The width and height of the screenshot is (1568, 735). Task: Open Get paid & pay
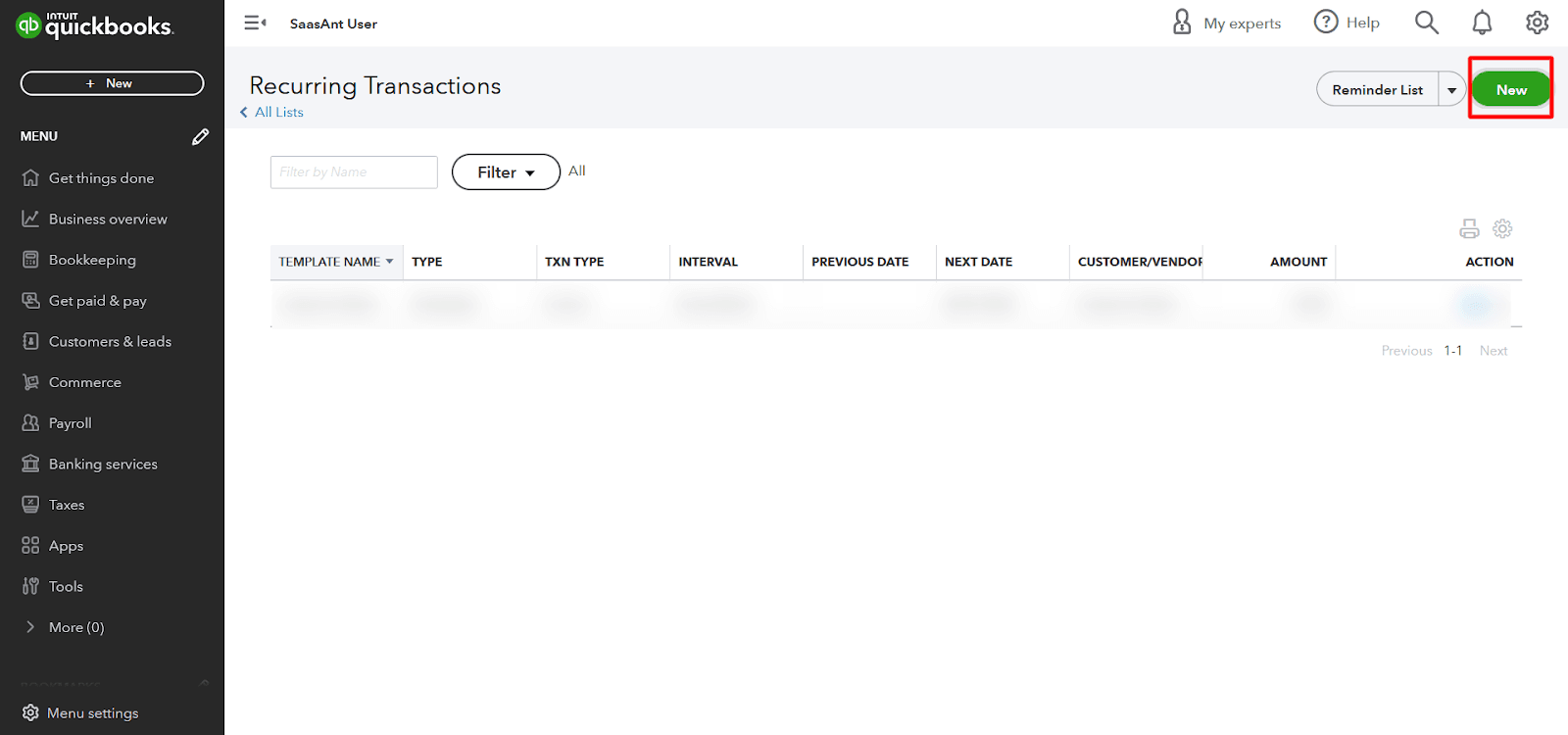click(97, 301)
